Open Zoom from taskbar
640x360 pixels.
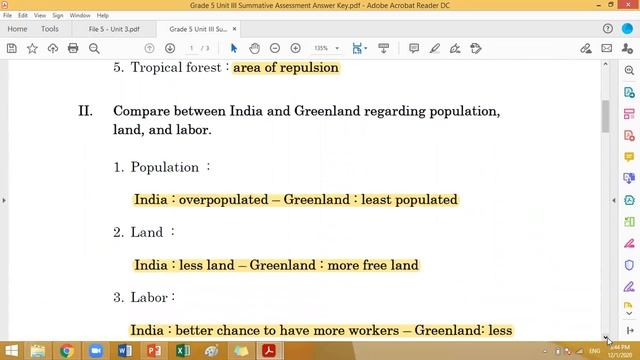(x=96, y=351)
